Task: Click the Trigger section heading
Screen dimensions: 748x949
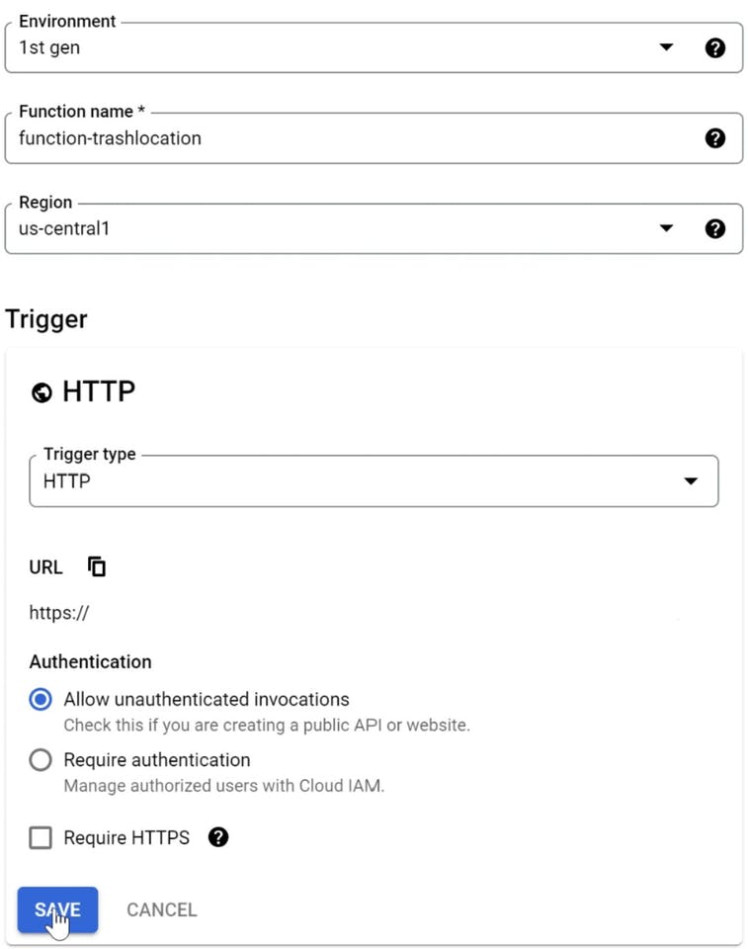Action: point(47,320)
